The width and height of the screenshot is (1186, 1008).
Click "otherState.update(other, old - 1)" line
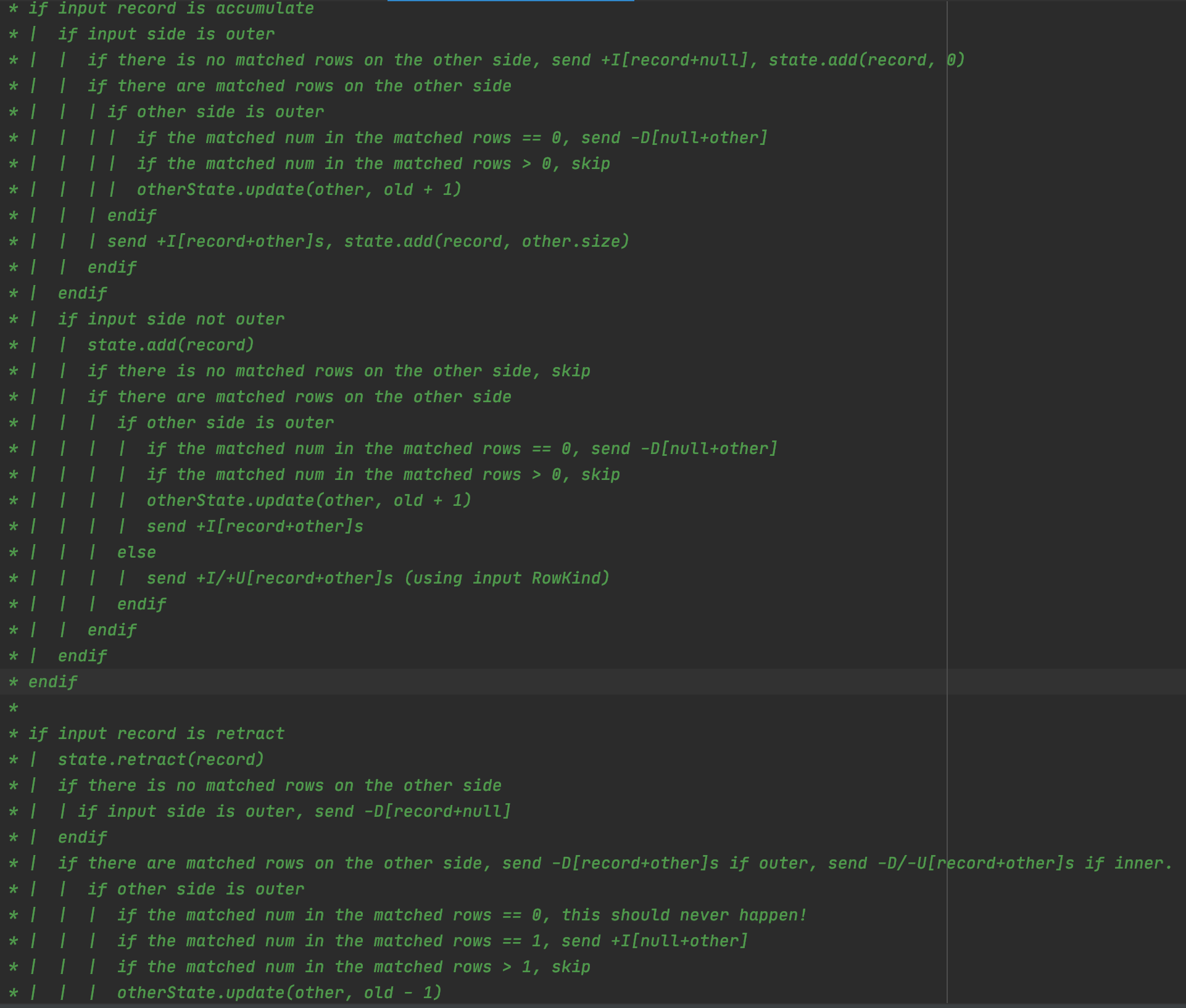pyautogui.click(x=280, y=993)
